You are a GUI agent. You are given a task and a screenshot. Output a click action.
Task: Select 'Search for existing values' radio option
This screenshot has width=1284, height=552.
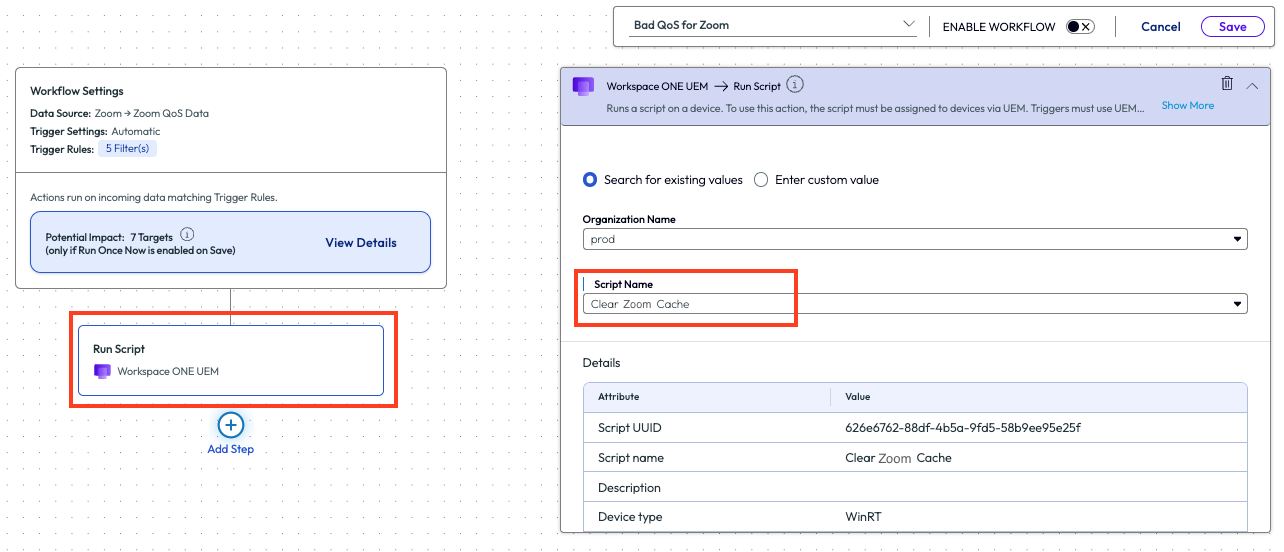click(590, 180)
